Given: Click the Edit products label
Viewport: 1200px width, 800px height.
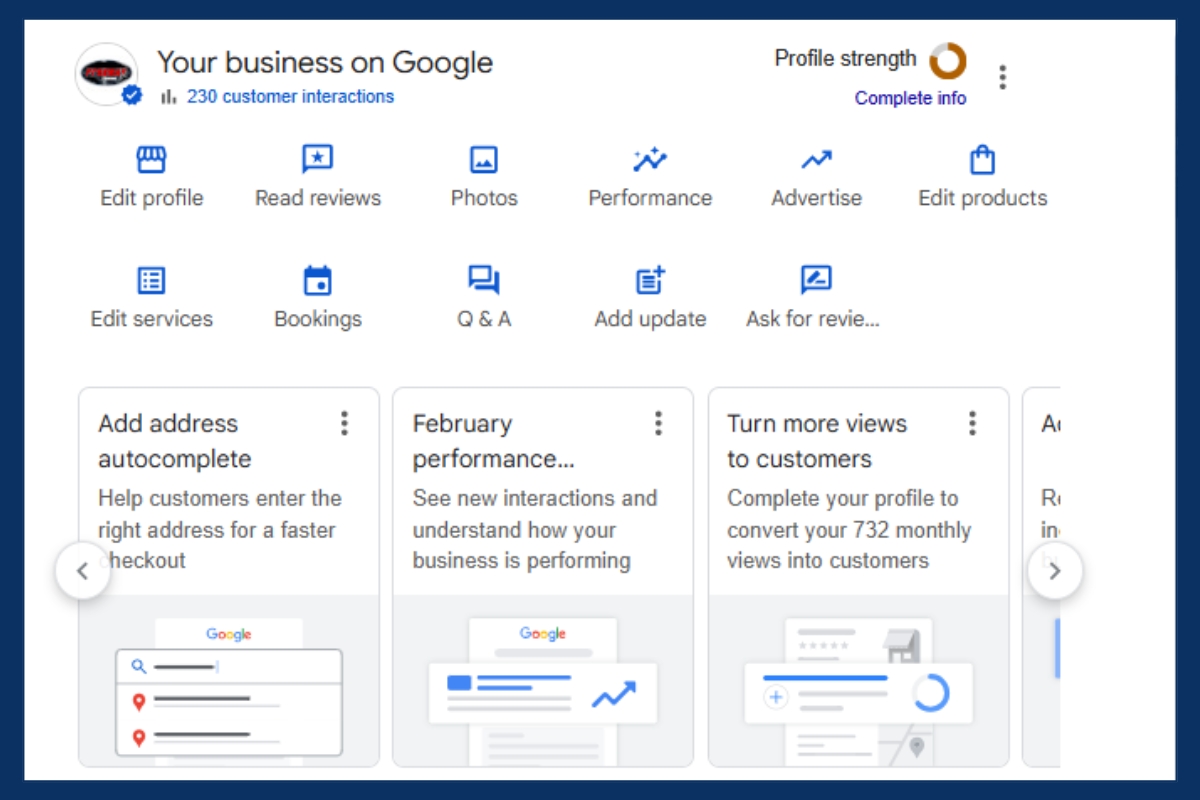Looking at the screenshot, I should 983,198.
